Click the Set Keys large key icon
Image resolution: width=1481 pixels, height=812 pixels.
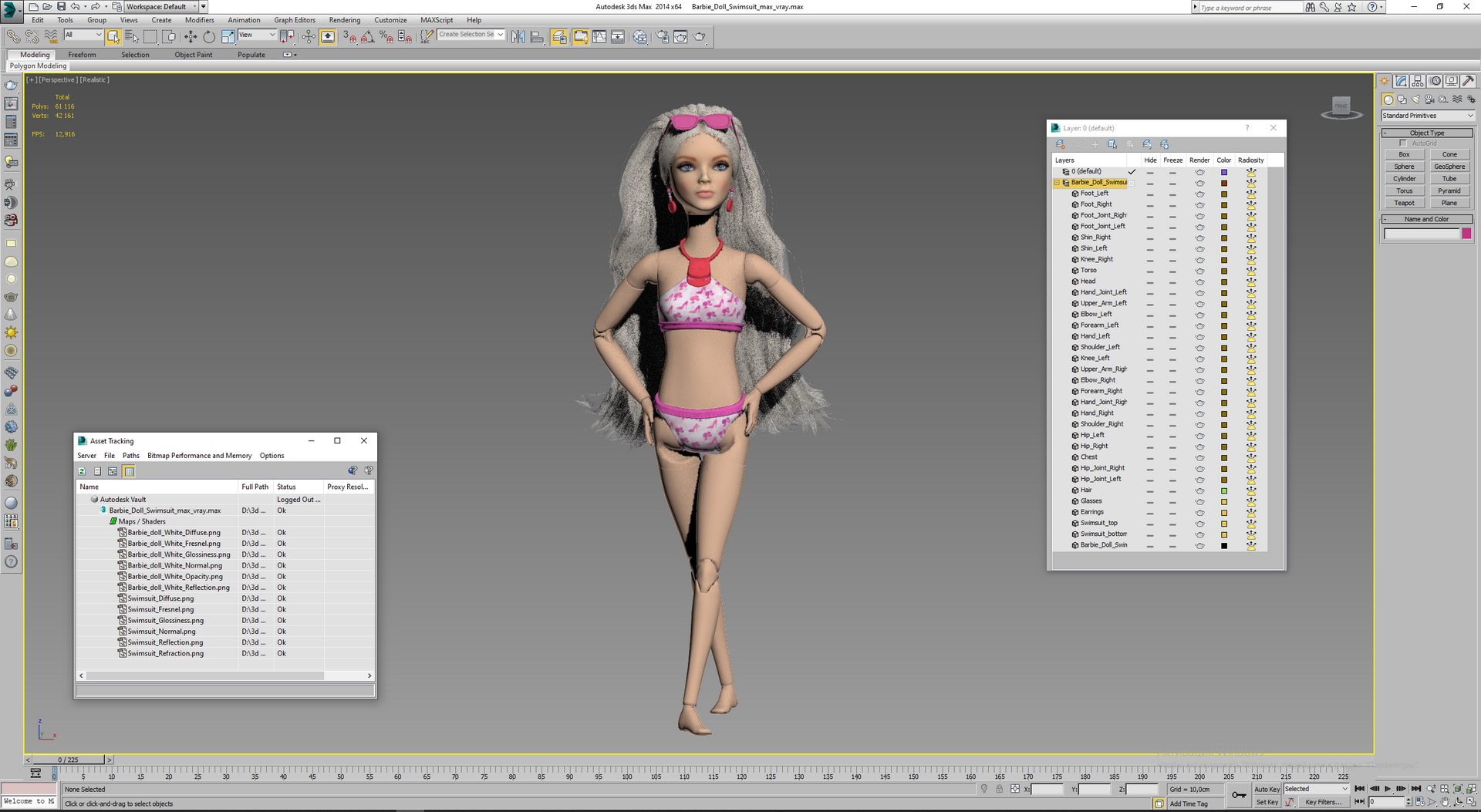pyautogui.click(x=1239, y=795)
